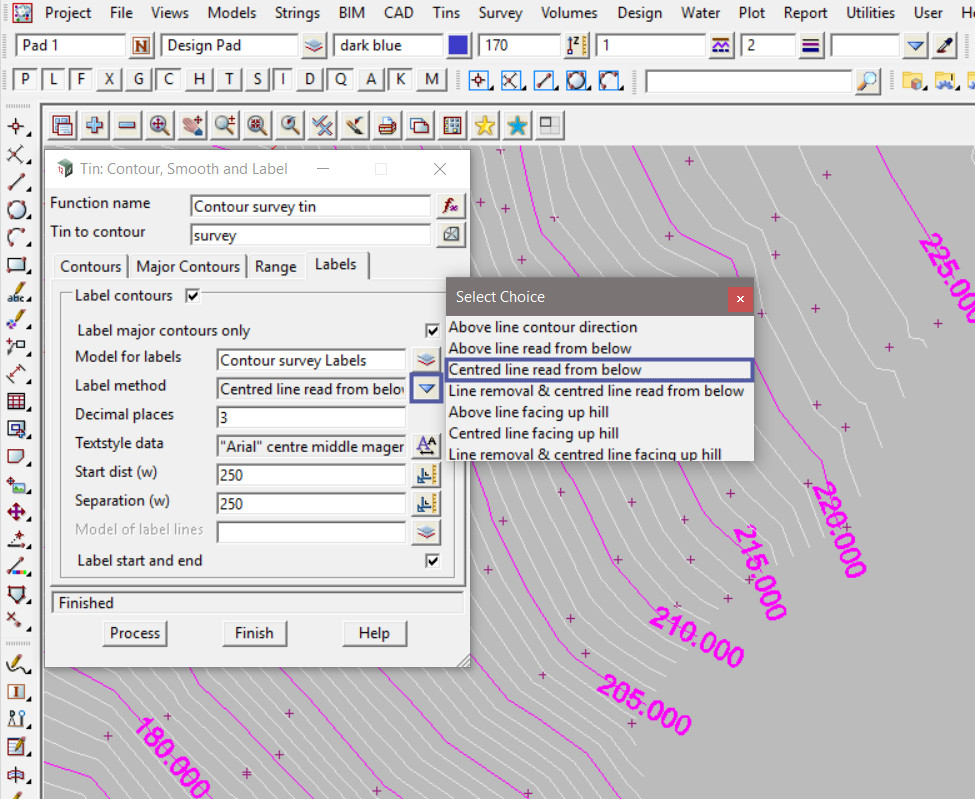
Task: Click the measure icon beside Start dist
Action: click(x=427, y=474)
